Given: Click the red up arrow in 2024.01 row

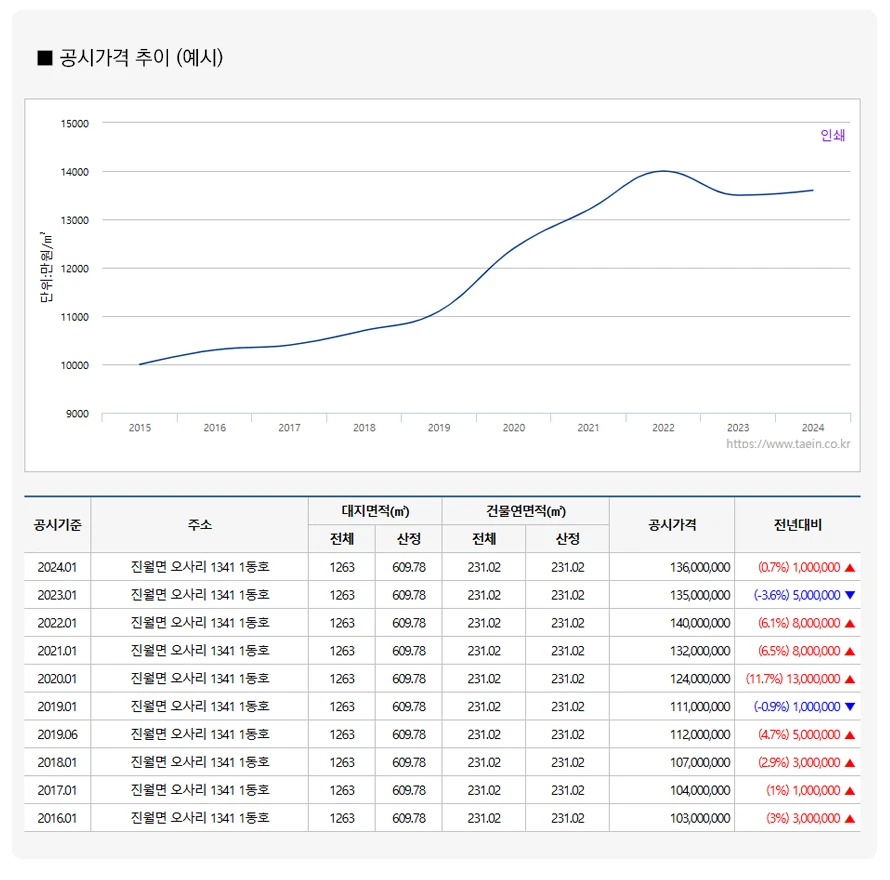Looking at the screenshot, I should point(850,567).
